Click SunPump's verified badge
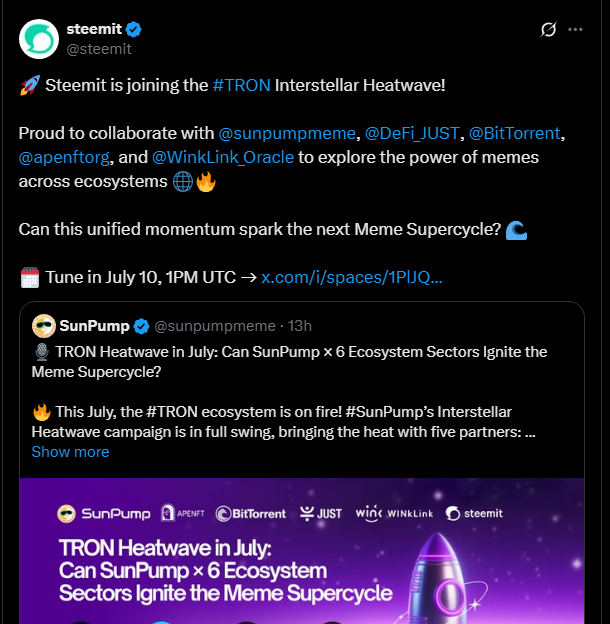The height and width of the screenshot is (624, 610). tap(142, 326)
